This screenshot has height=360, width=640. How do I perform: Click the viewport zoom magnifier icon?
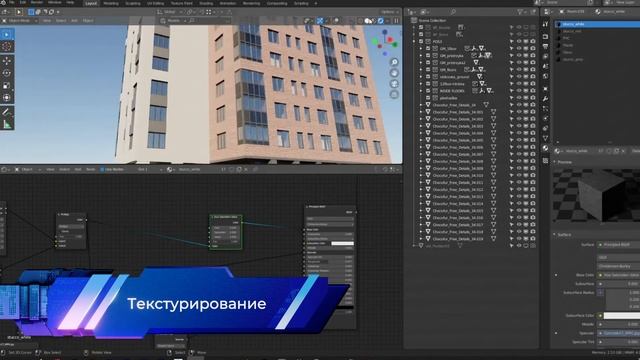394,62
